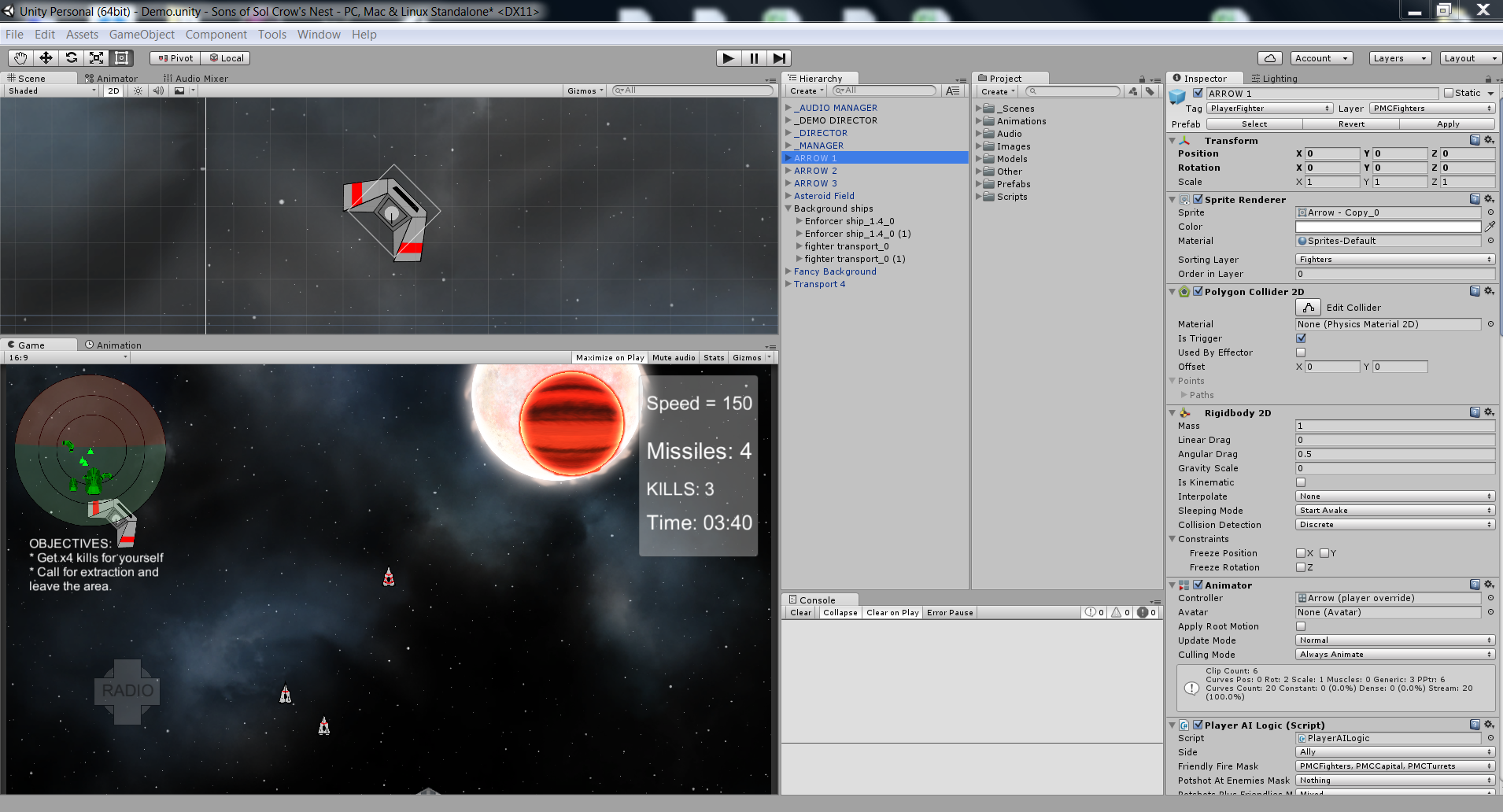The width and height of the screenshot is (1503, 812).
Task: Open Sprite object picker circle
Action: [x=1490, y=212]
